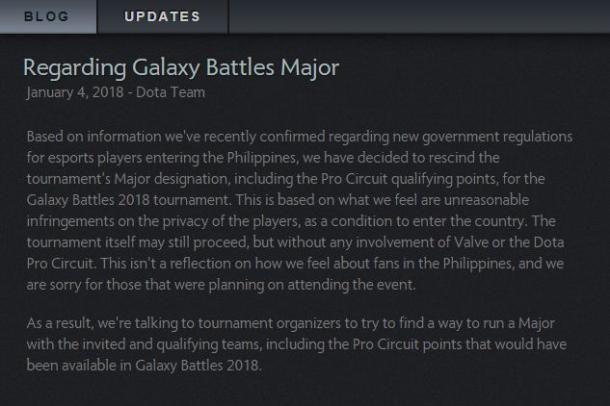The width and height of the screenshot is (610, 406).
Task: Click the line starting 'Galaxy Battles 2018 tournament'
Action: pyautogui.click(x=278, y=200)
